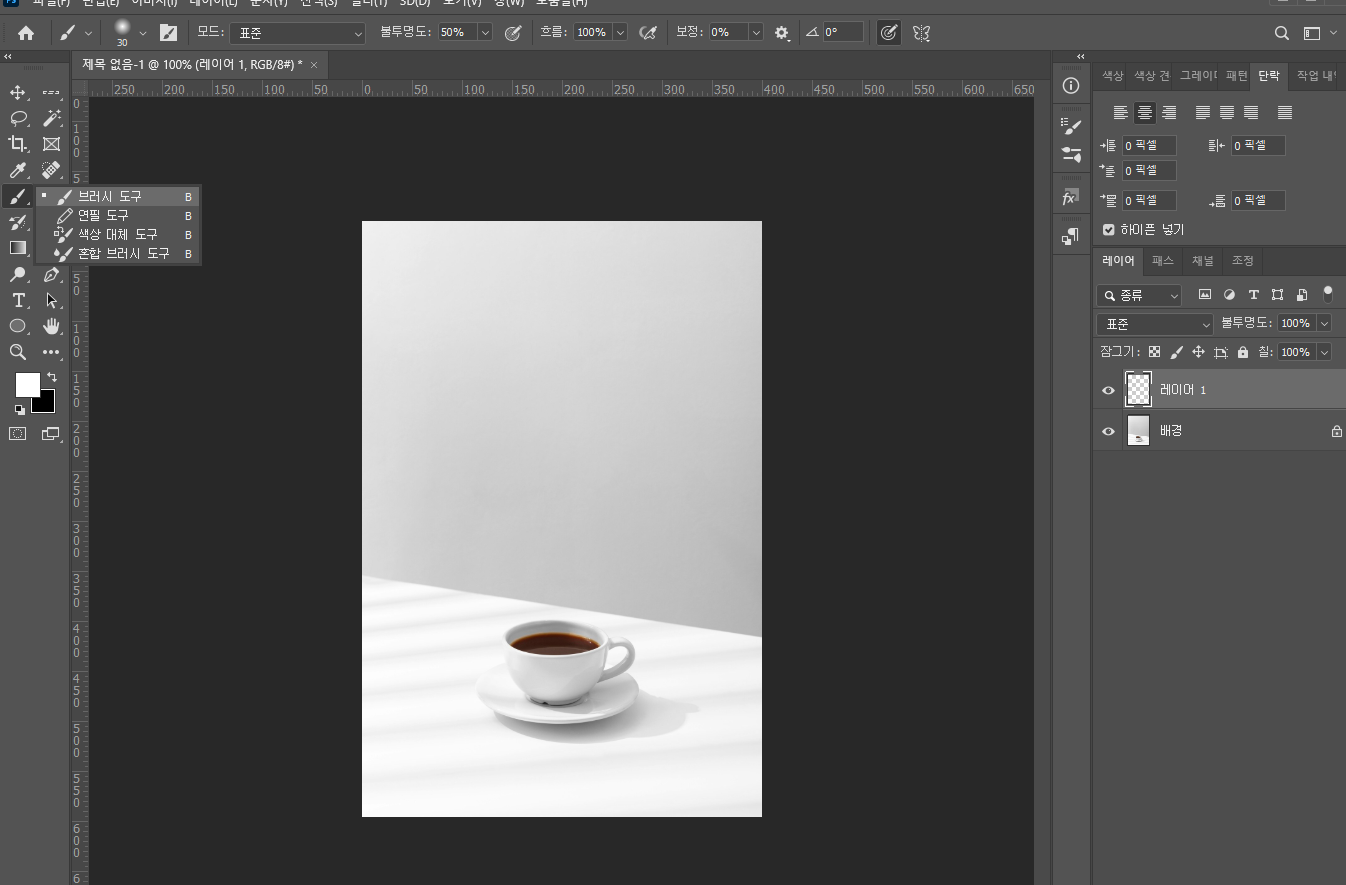The image size is (1346, 885).
Task: Click the black background color swatch
Action: (46, 404)
